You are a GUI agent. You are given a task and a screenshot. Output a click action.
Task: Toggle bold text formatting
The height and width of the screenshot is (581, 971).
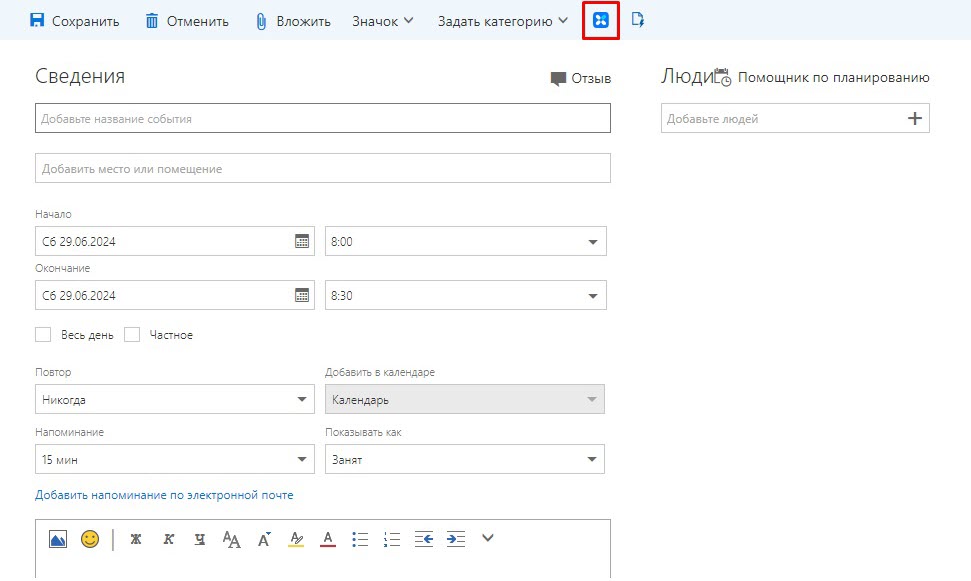pos(136,539)
